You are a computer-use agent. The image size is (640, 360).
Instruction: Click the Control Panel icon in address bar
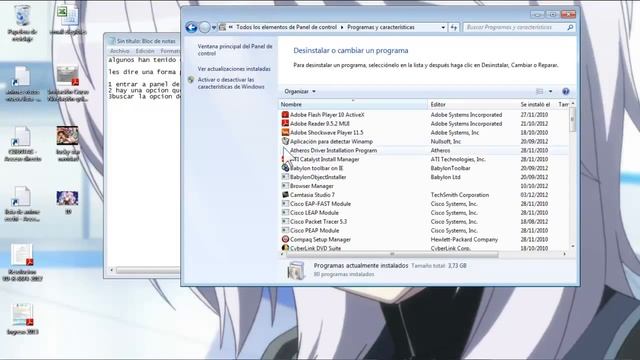click(x=222, y=27)
